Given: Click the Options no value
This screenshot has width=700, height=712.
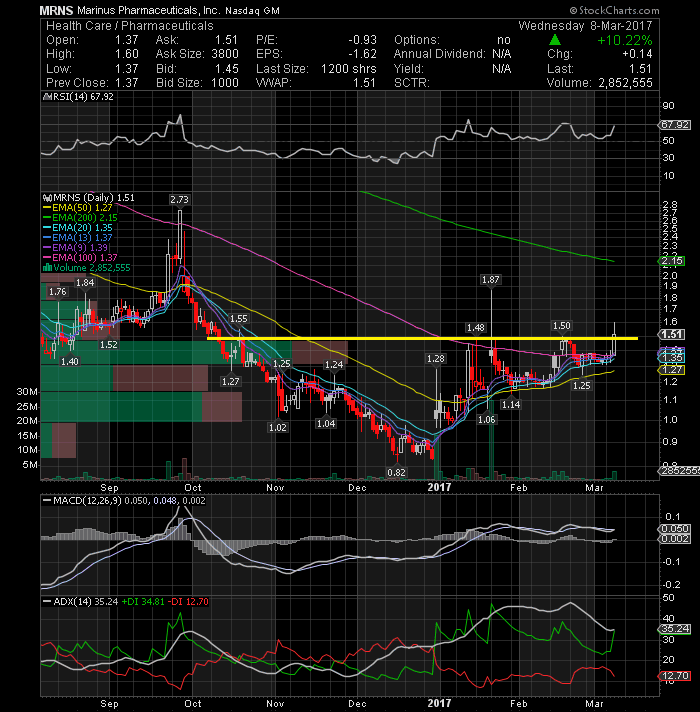Looking at the screenshot, I should pyautogui.click(x=503, y=40).
